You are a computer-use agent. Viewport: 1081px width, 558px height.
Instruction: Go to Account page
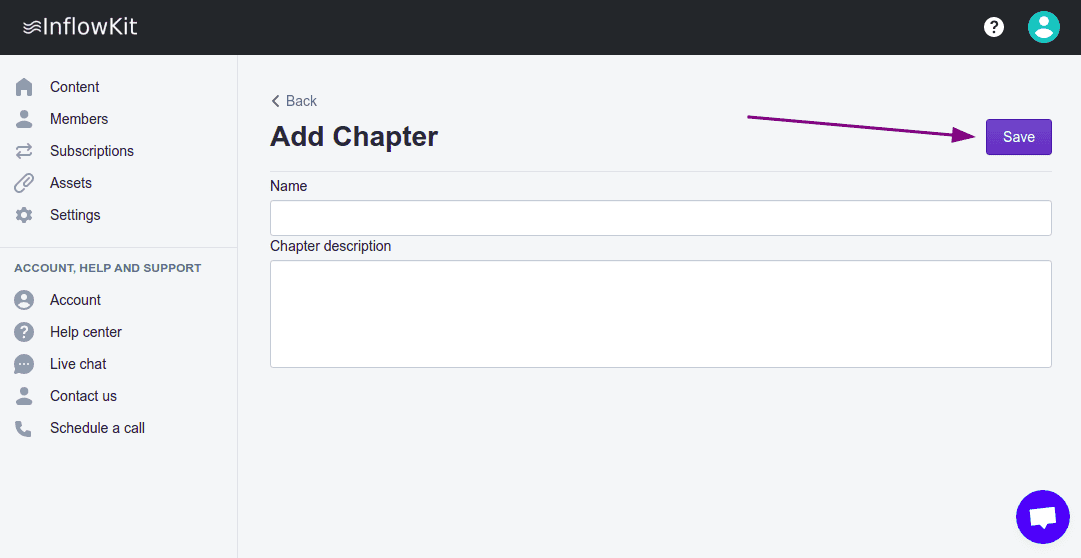pyautogui.click(x=75, y=300)
